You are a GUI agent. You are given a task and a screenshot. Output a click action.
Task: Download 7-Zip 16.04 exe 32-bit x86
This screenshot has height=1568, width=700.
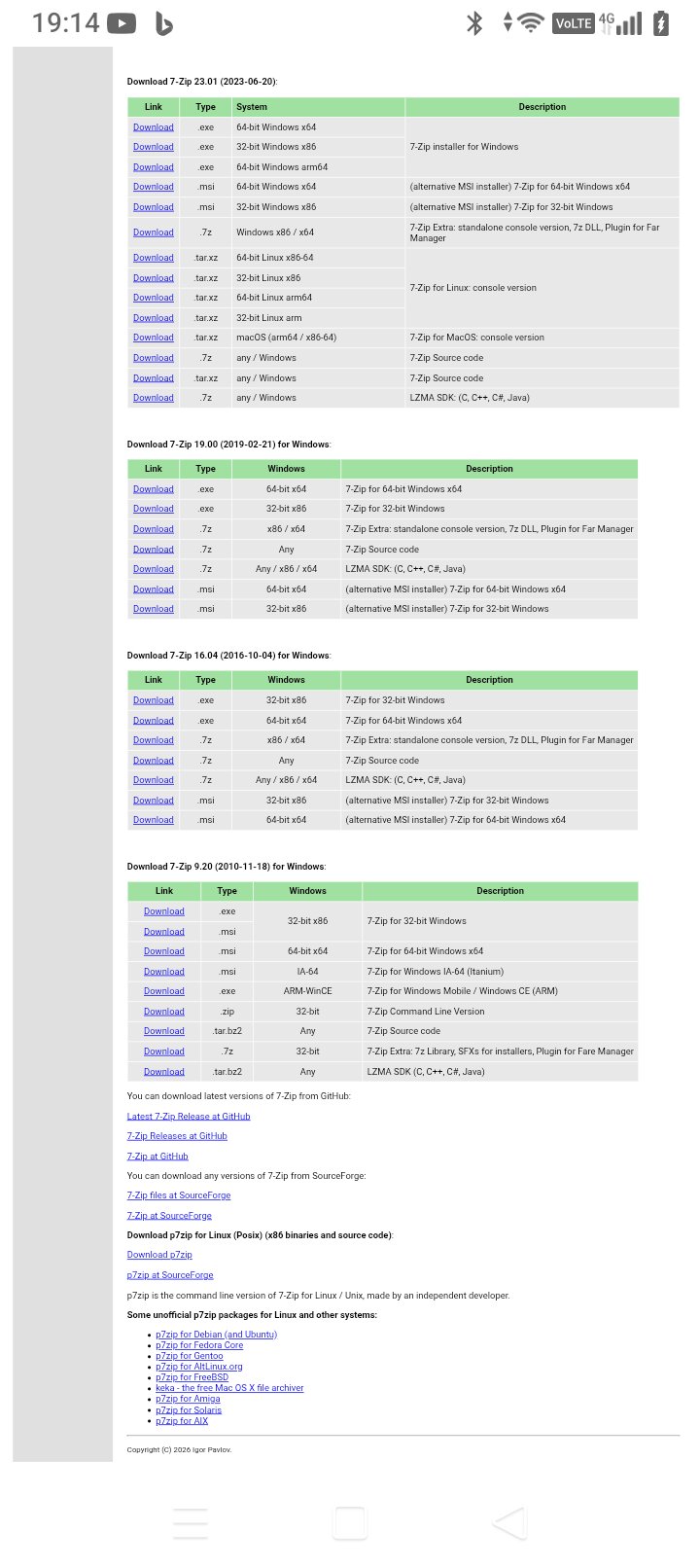154,700
